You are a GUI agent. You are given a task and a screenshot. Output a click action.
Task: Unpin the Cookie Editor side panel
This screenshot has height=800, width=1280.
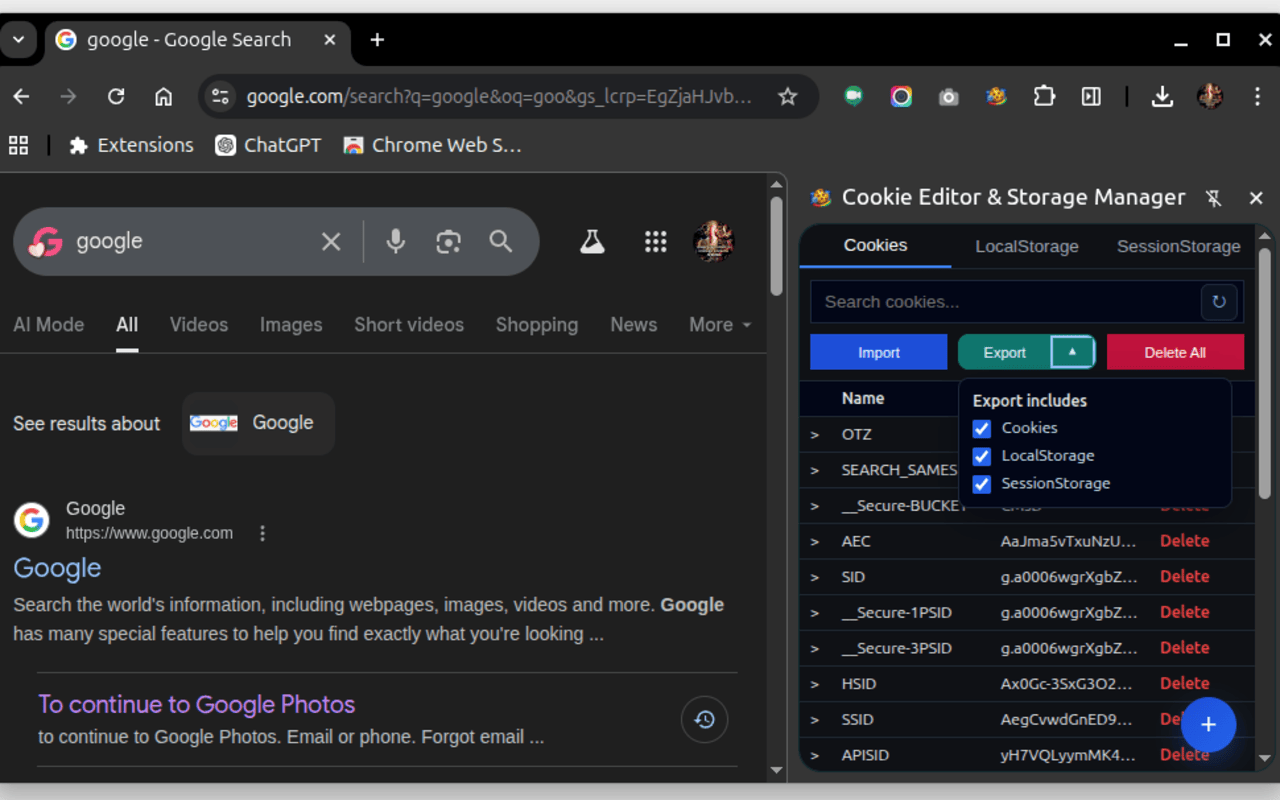tap(1214, 198)
